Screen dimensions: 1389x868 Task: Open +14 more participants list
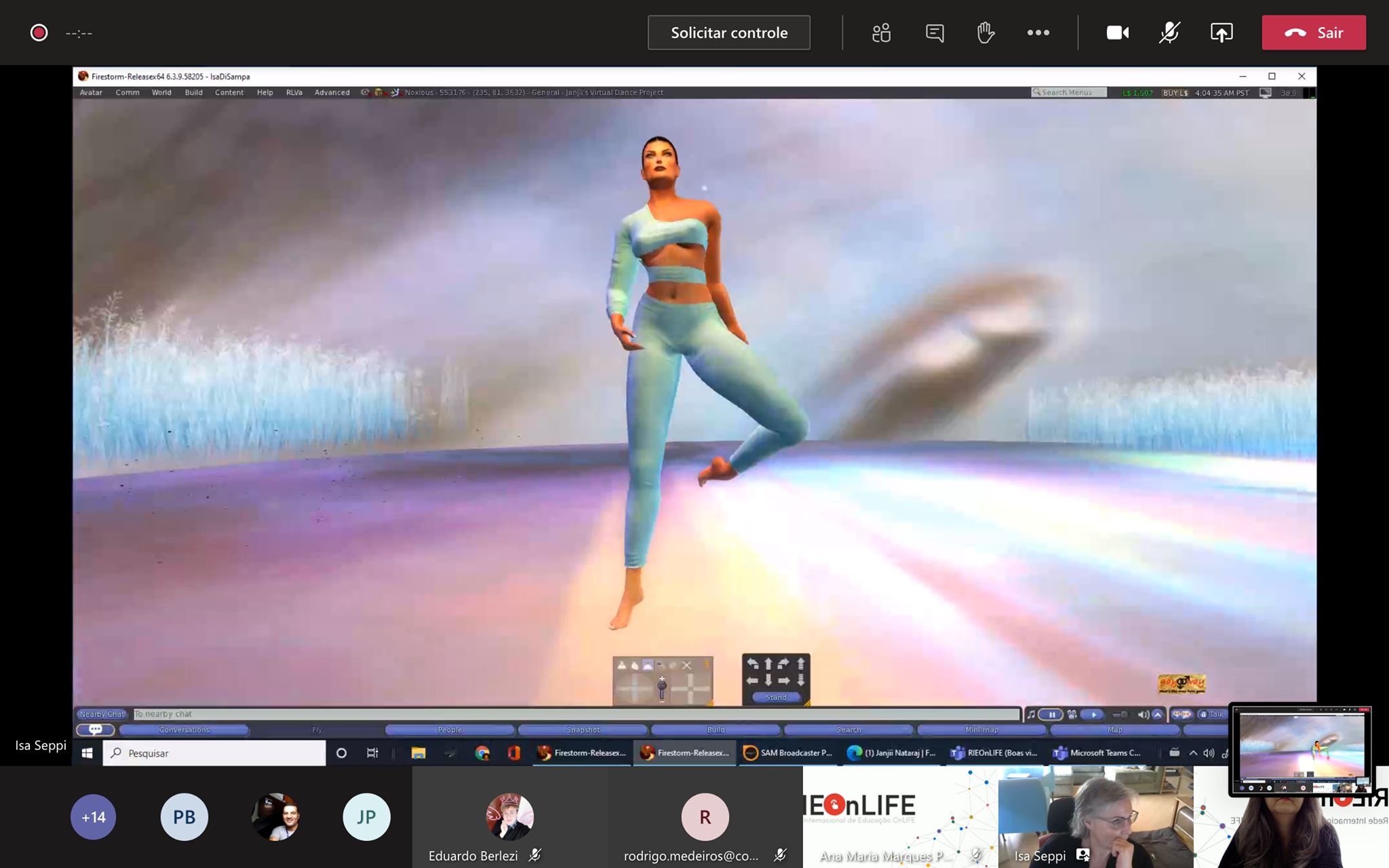93,816
